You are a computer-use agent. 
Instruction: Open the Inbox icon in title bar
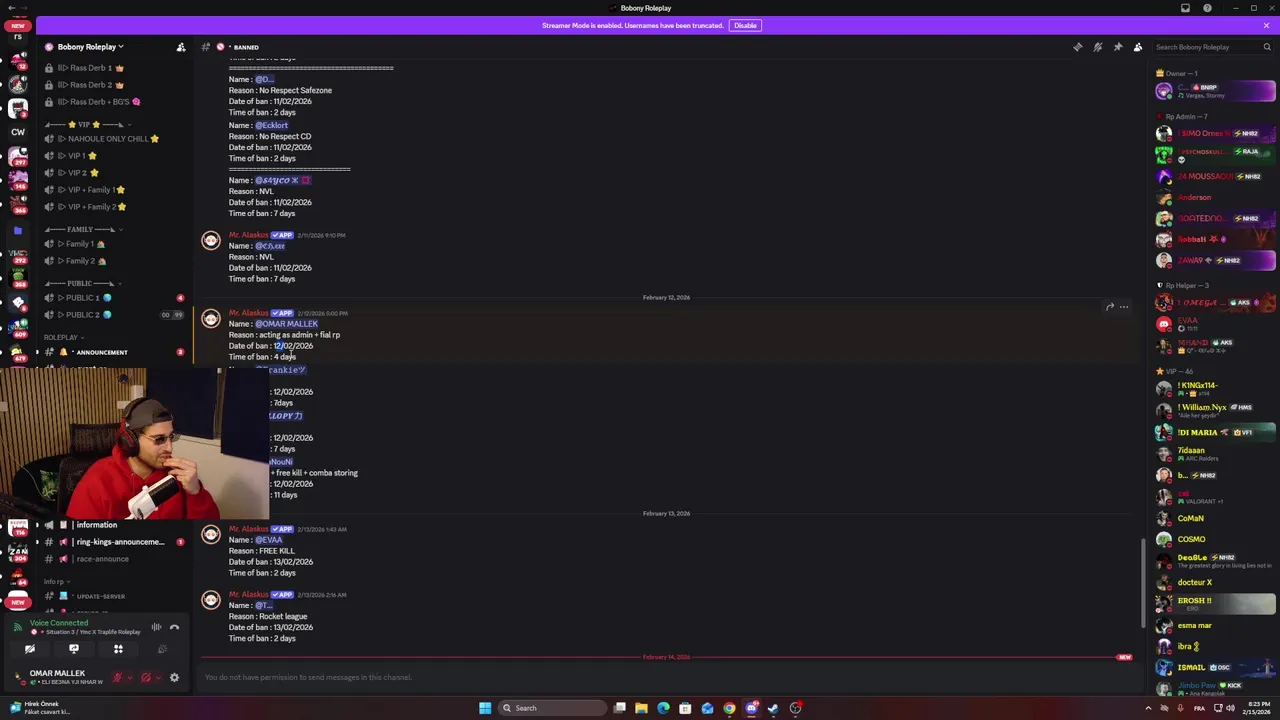point(1185,8)
